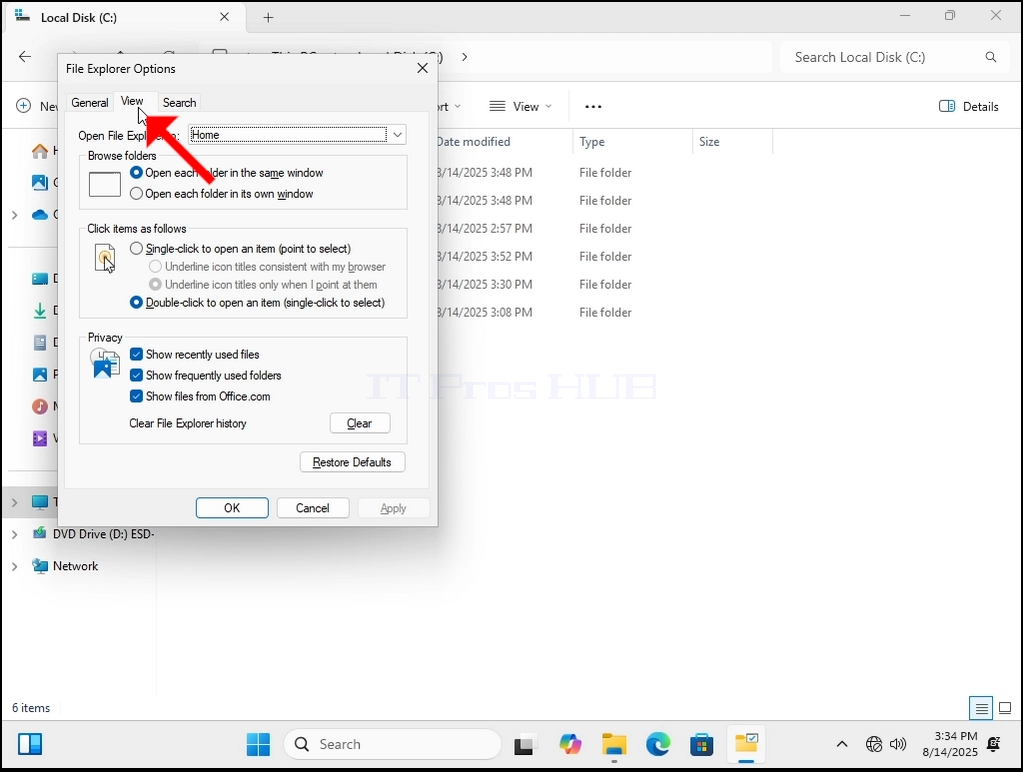Click the Downloads arrow icon in sidebar
1023x772 pixels.
[x=40, y=310]
